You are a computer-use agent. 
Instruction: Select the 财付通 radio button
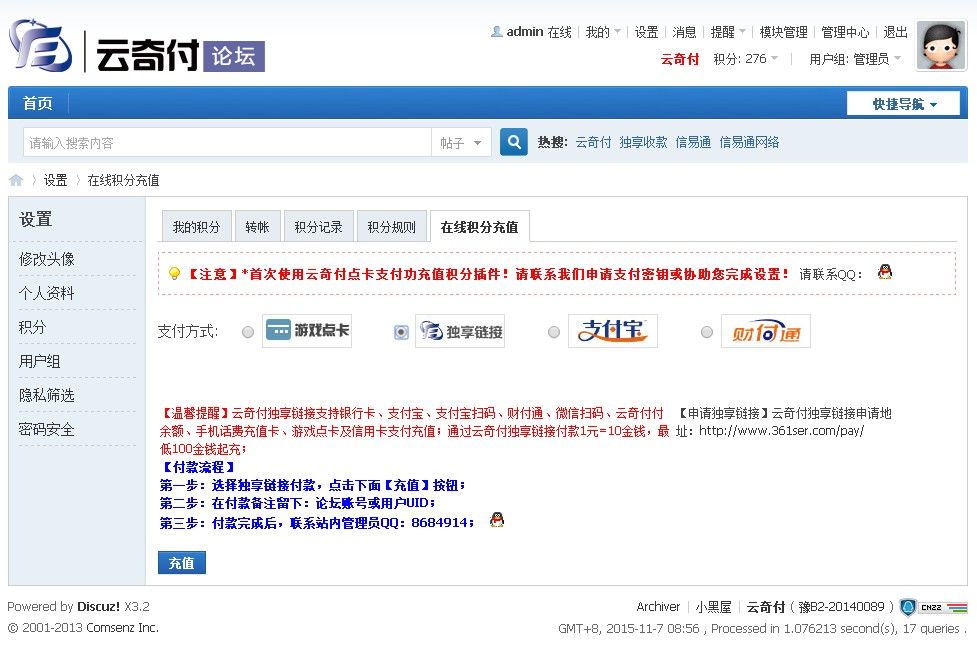(x=707, y=332)
